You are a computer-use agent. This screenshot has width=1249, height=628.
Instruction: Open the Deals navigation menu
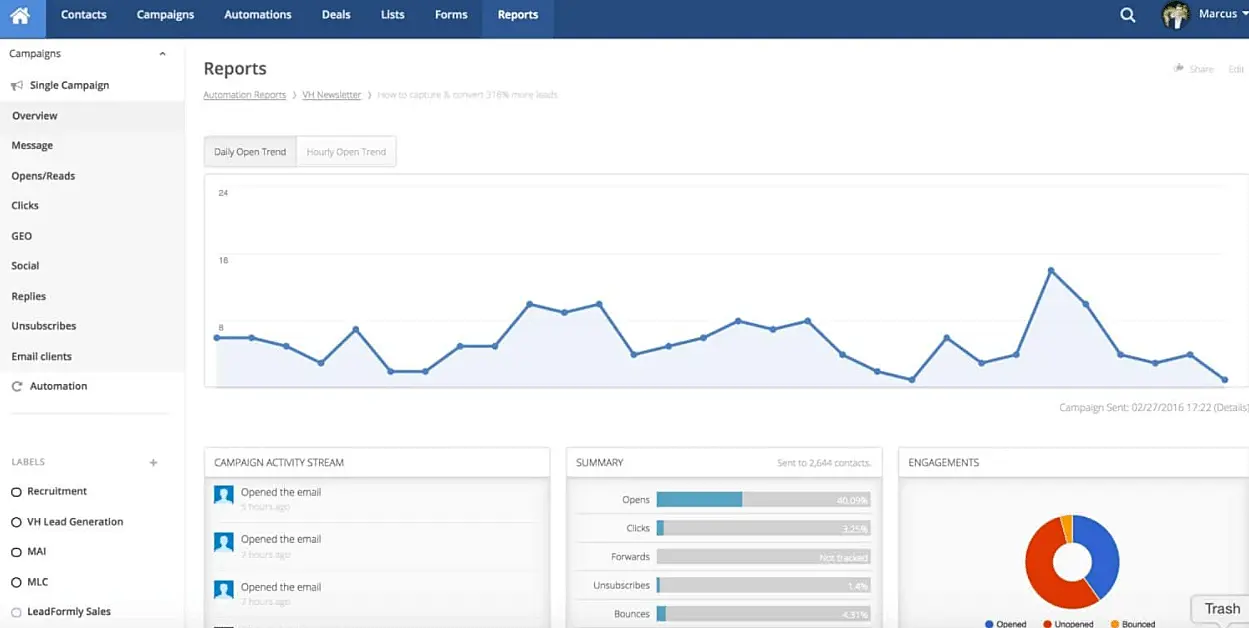[336, 15]
